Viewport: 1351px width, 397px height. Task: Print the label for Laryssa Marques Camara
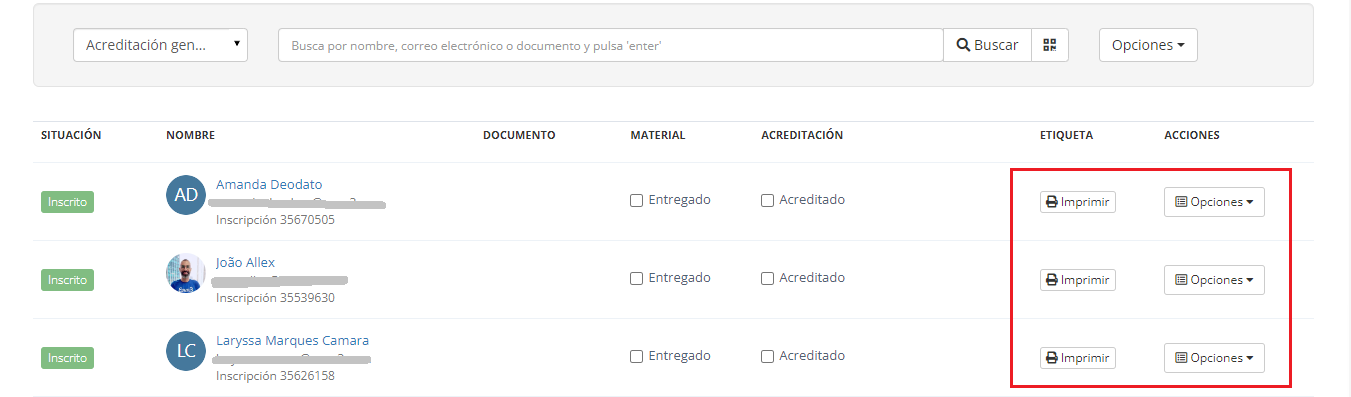coord(1077,358)
